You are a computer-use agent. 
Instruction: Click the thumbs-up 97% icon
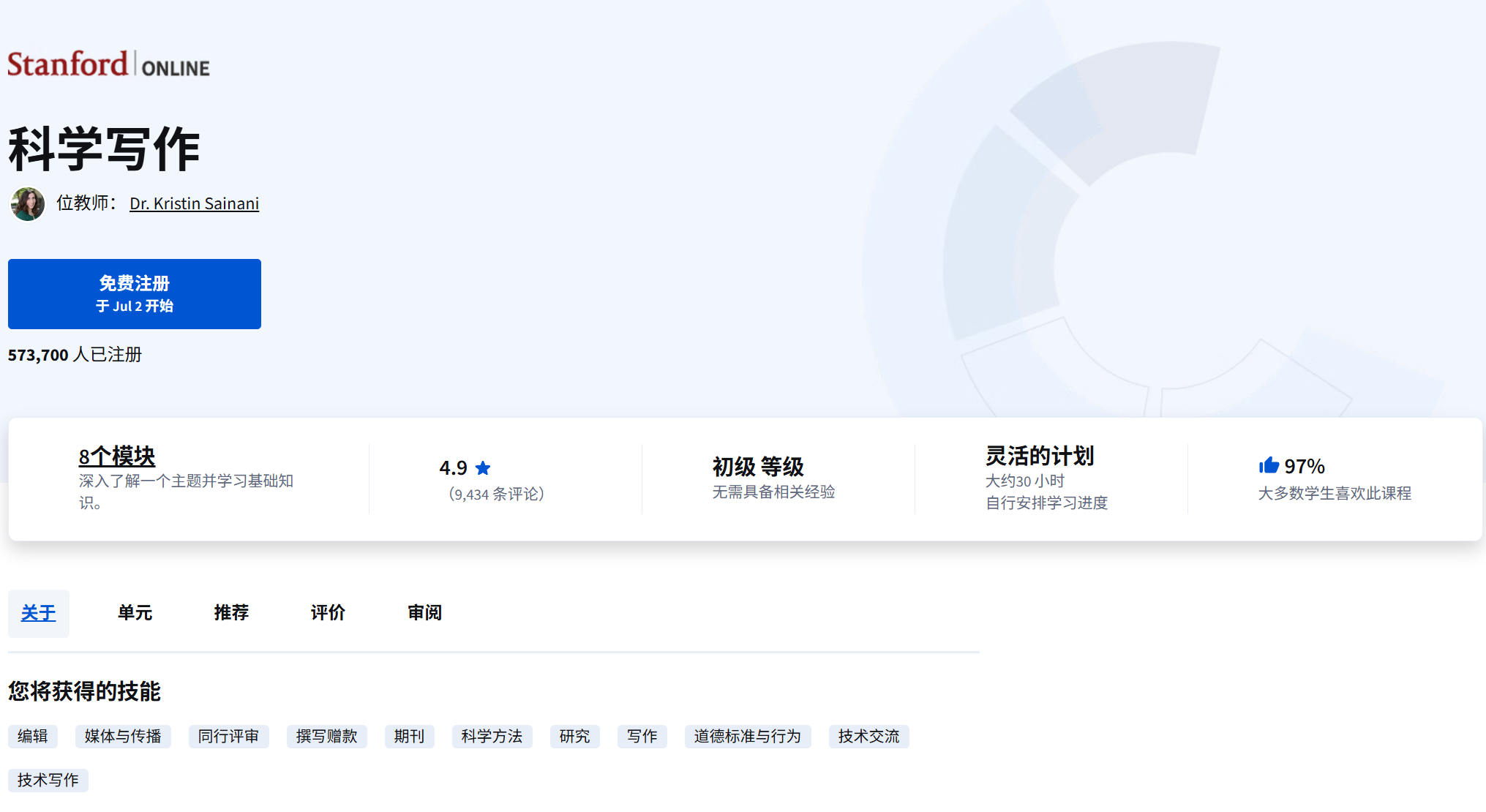tap(1269, 465)
